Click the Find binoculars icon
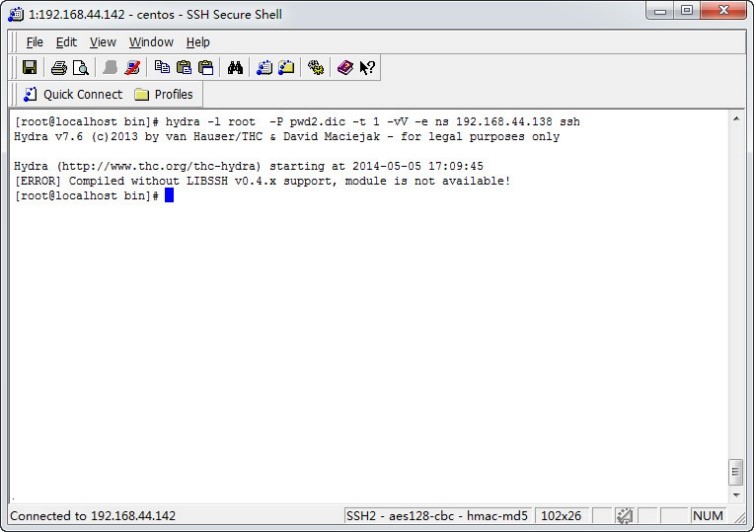Image resolution: width=754 pixels, height=532 pixels. 235,67
